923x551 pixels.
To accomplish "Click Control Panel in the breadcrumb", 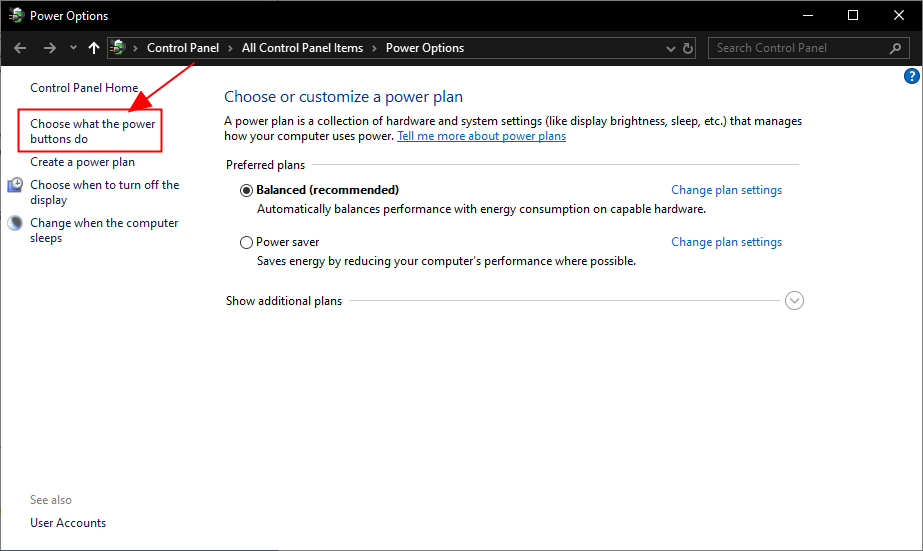I will point(183,48).
